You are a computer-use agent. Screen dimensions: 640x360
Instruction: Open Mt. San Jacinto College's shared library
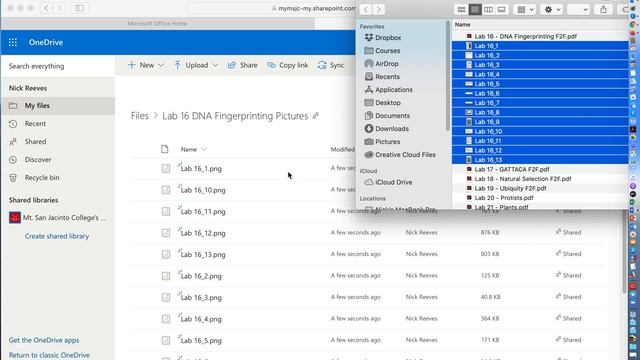(58, 218)
